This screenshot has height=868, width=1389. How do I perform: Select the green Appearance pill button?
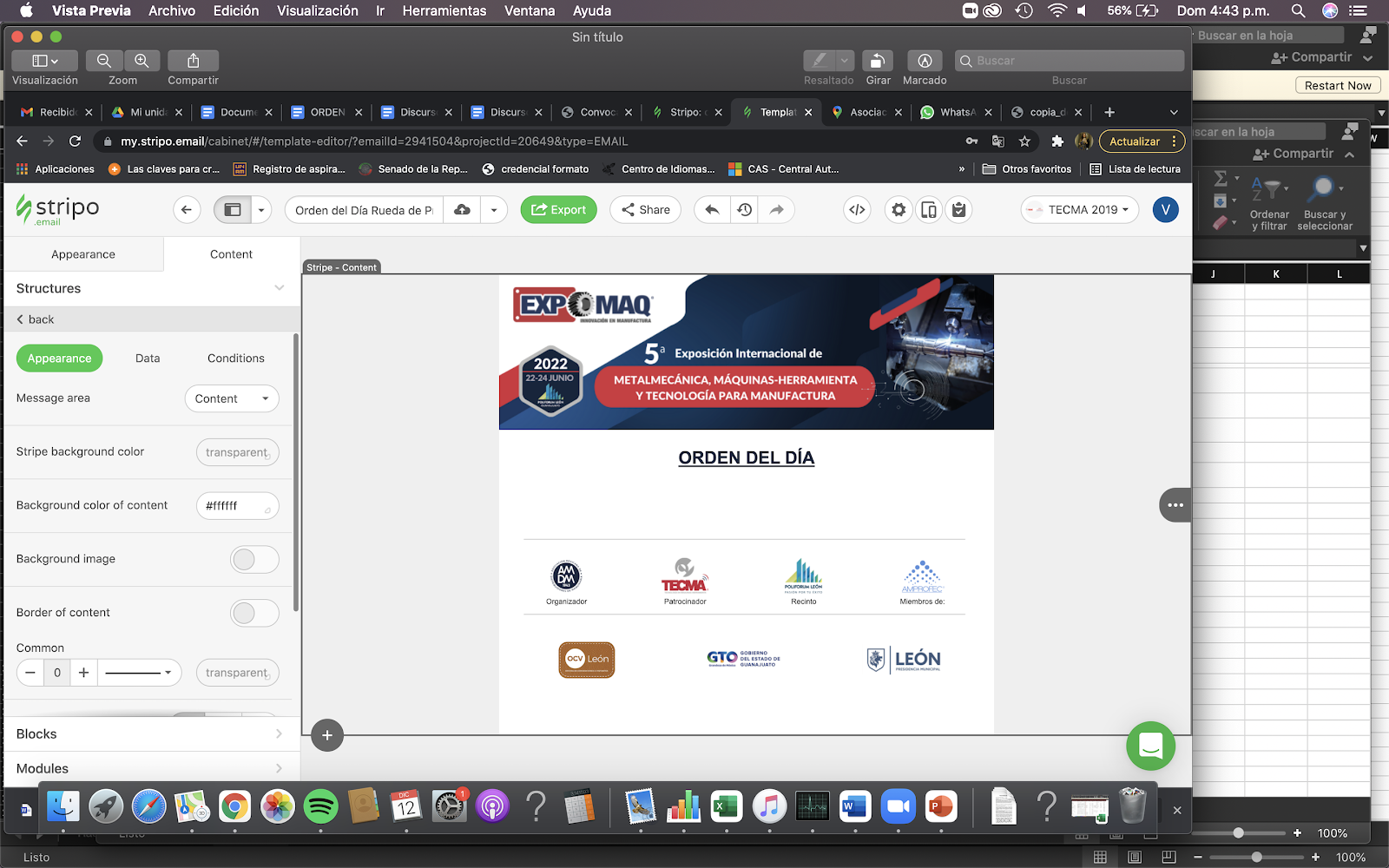pos(59,358)
